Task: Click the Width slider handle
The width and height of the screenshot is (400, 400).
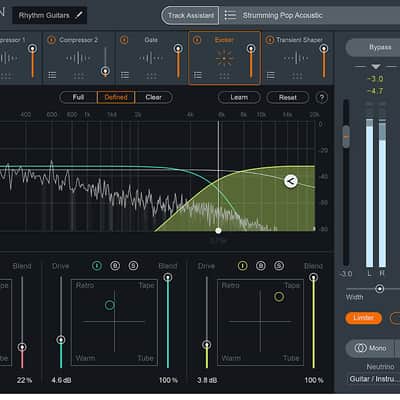Action: (379, 289)
